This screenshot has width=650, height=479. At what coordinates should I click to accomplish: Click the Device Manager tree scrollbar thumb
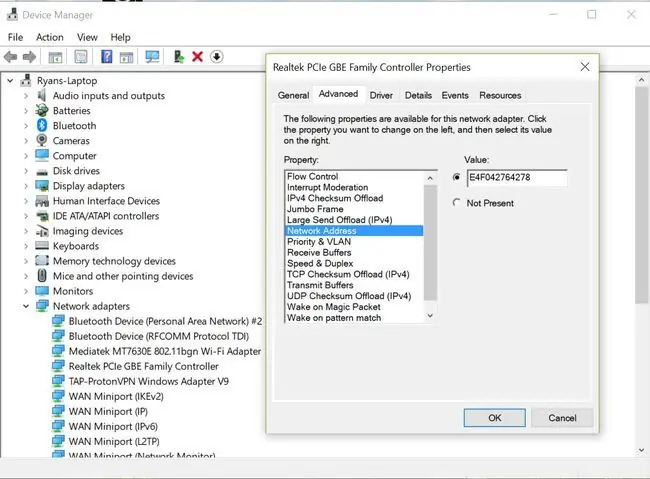[641, 195]
